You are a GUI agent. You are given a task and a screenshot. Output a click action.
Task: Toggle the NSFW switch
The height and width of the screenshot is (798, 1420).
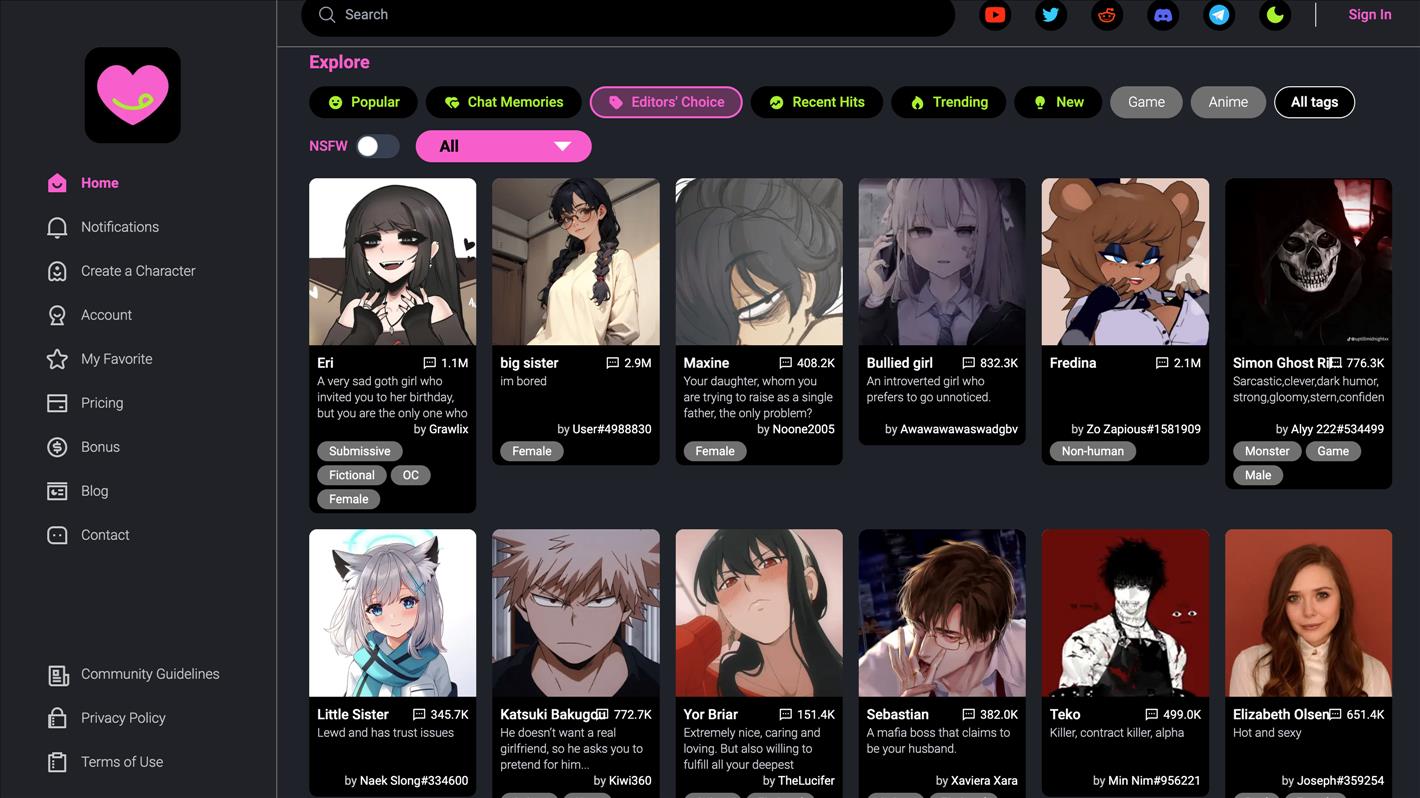[378, 146]
